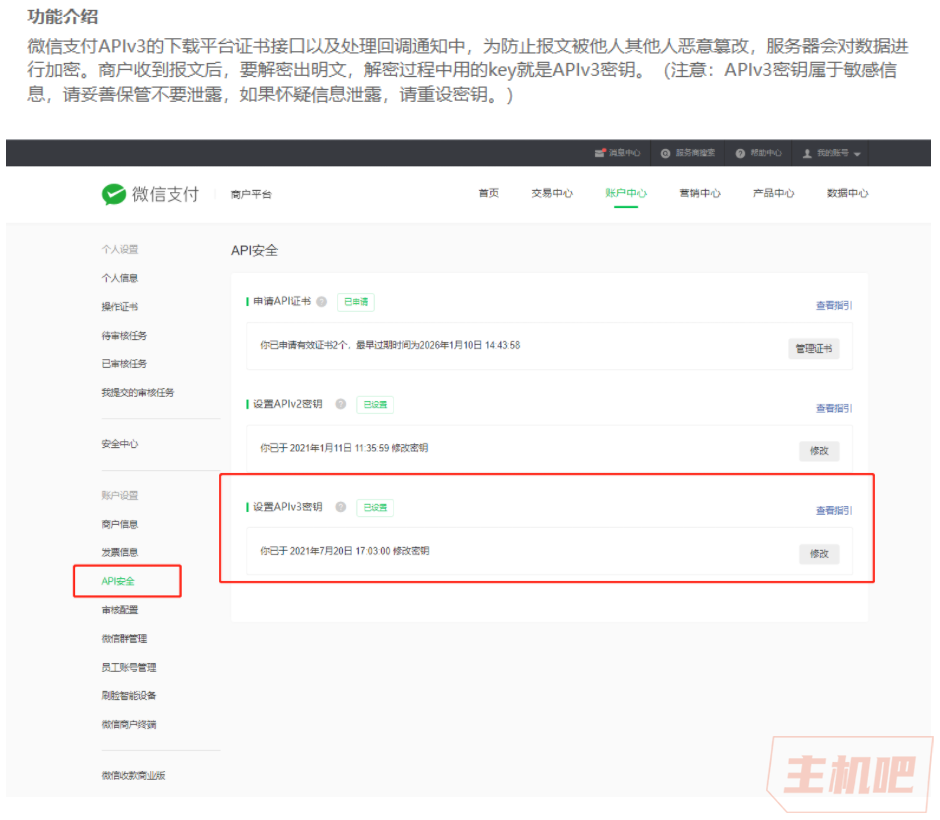The image size is (940, 820).
Task: Open 发票信息 in the sidebar
Action: click(120, 553)
